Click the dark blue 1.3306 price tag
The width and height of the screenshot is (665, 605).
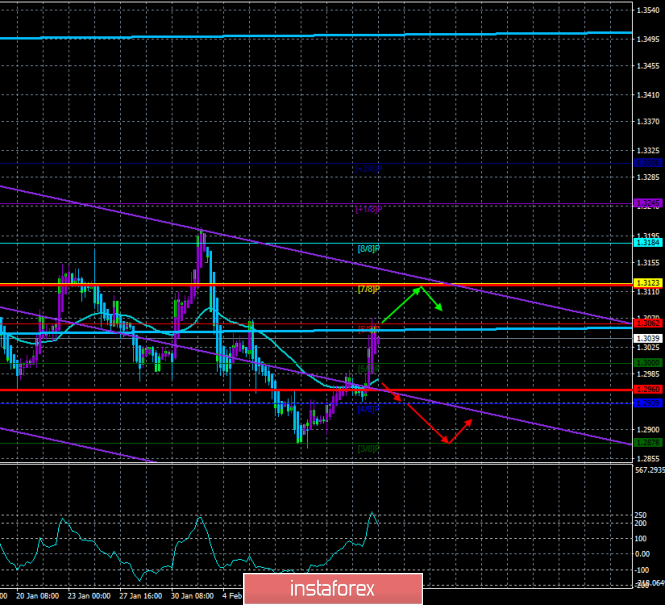tap(648, 163)
